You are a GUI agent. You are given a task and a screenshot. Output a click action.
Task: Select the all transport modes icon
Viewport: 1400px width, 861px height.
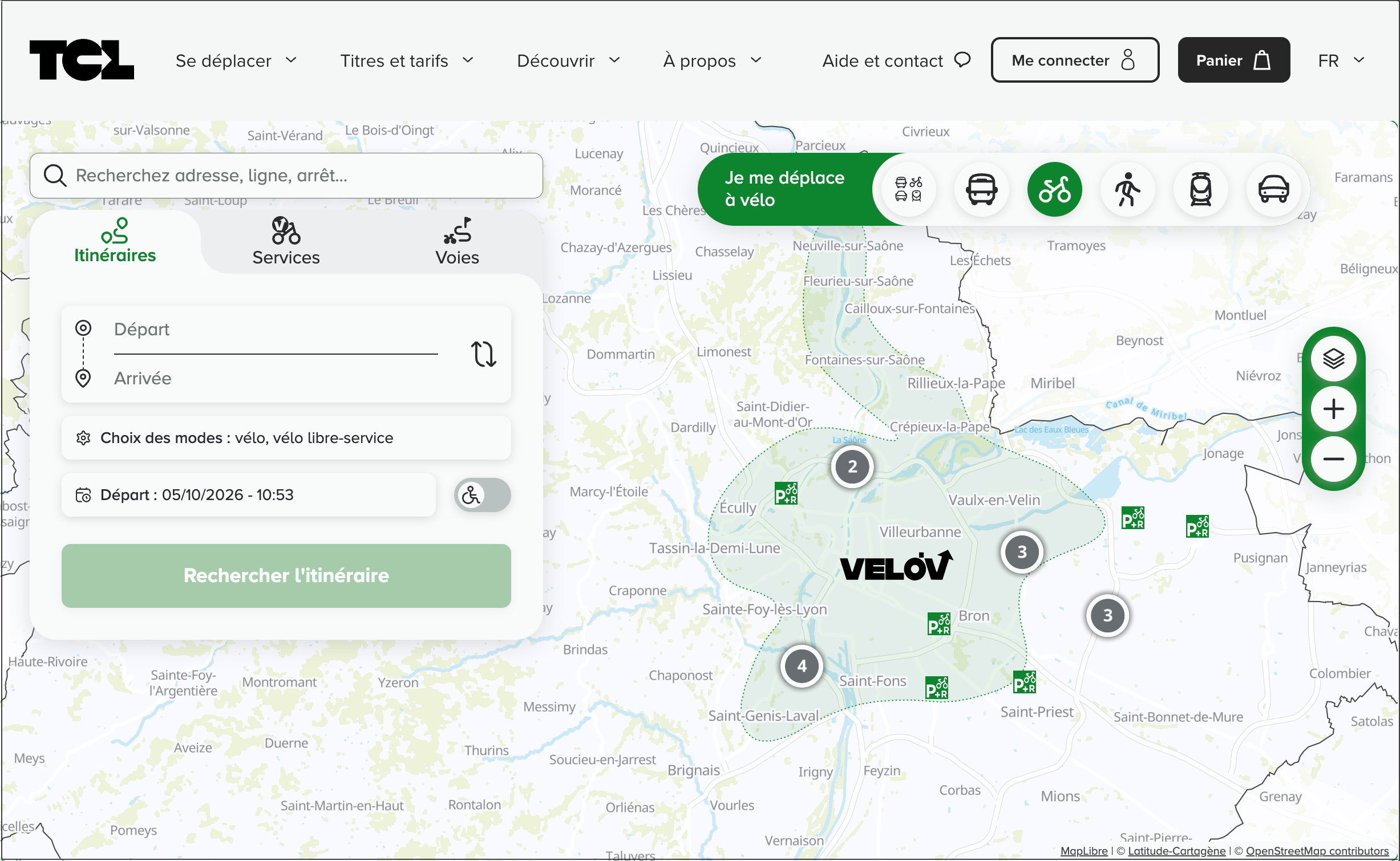coord(908,189)
